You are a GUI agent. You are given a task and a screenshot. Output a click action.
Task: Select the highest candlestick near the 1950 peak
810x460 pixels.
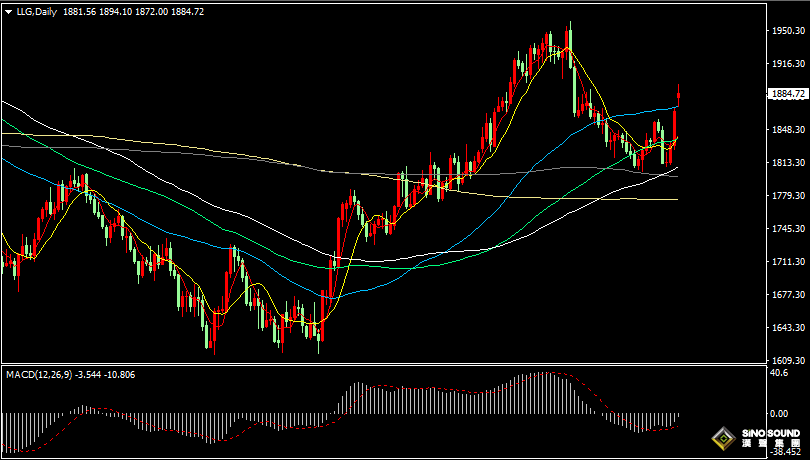coord(570,44)
